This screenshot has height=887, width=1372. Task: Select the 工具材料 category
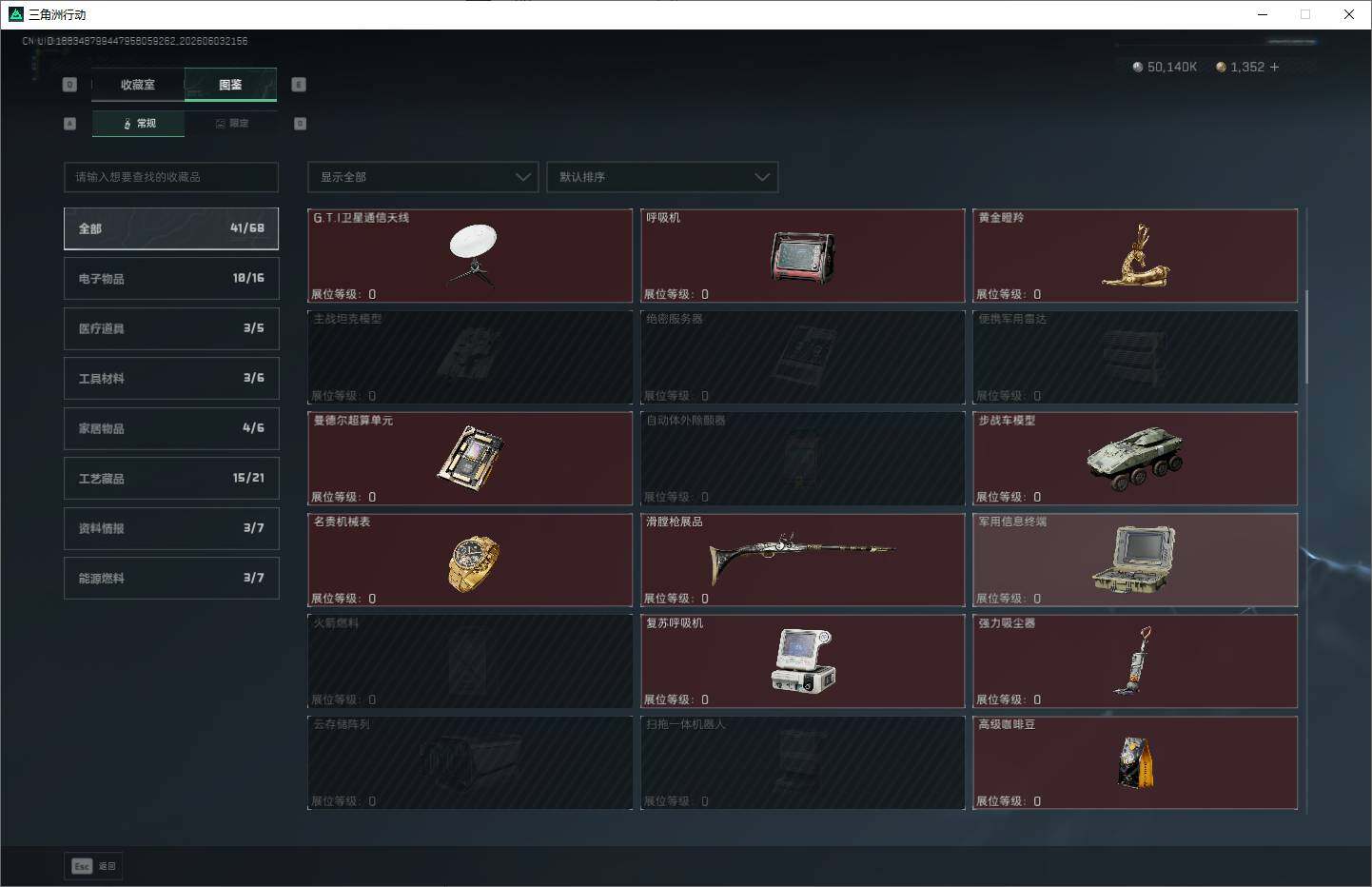pyautogui.click(x=171, y=378)
